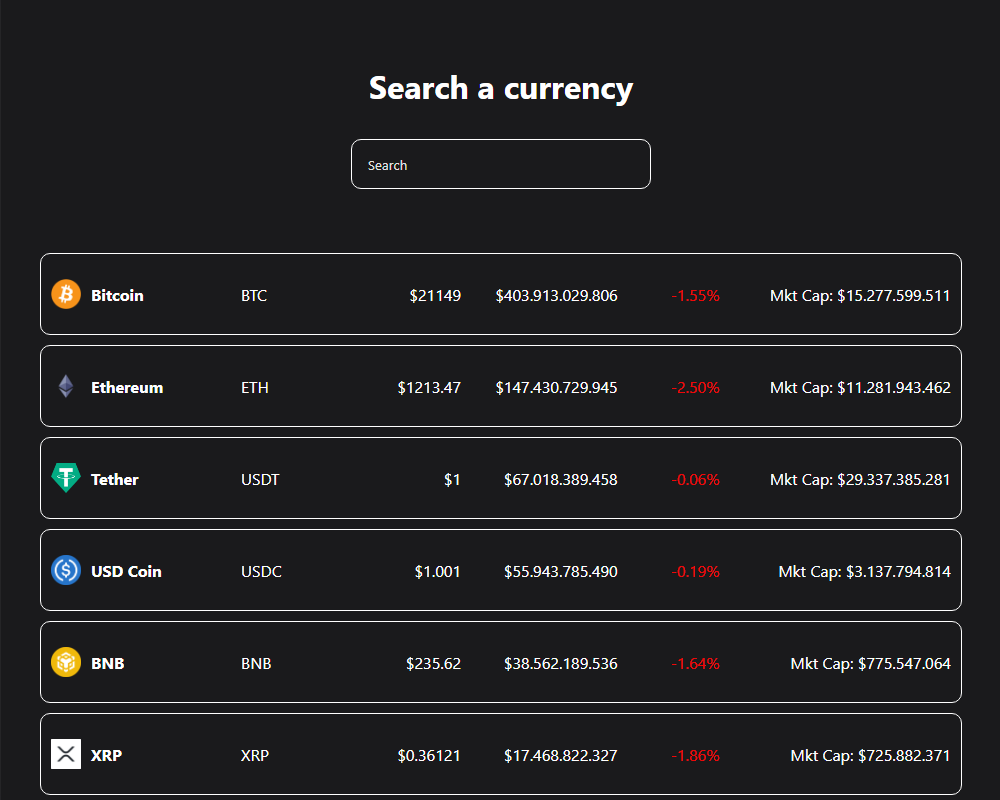The image size is (1000, 800).
Task: Click the ETH ticker symbol
Action: click(x=254, y=387)
